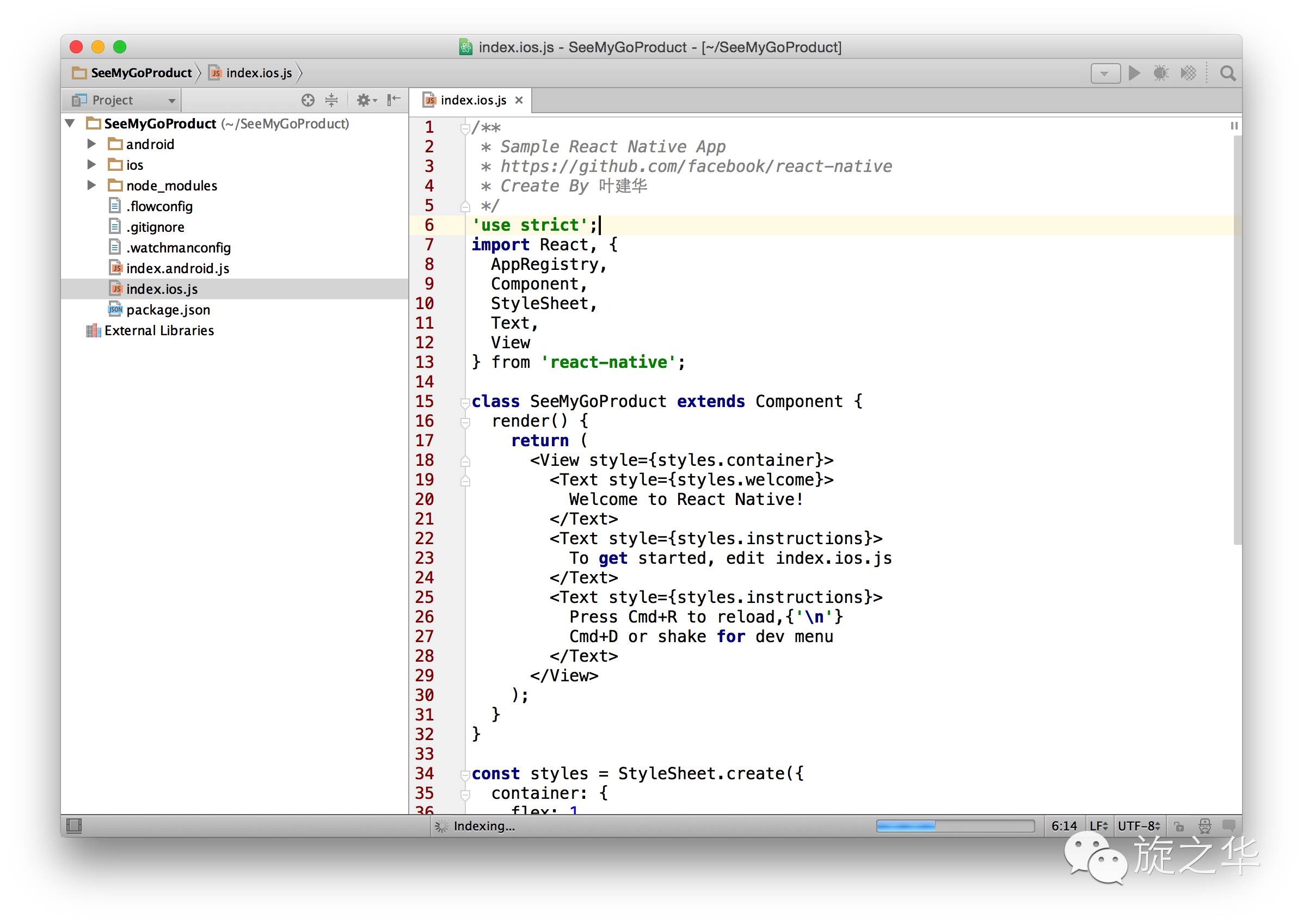Viewport: 1303px width, 924px height.
Task: Click the Run with Coverage icon
Action: click(1188, 73)
